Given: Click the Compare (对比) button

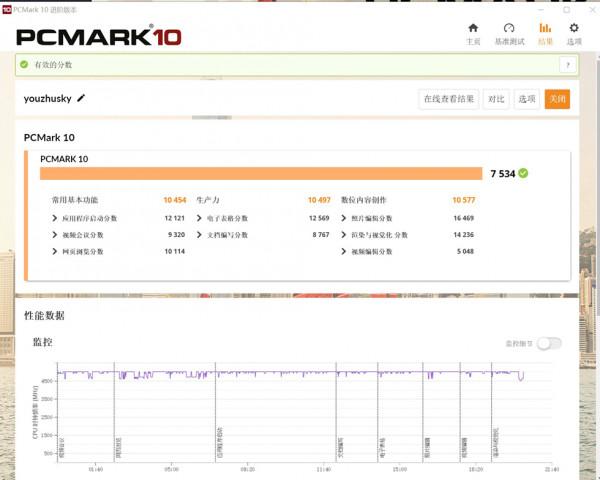Looking at the screenshot, I should (496, 99).
